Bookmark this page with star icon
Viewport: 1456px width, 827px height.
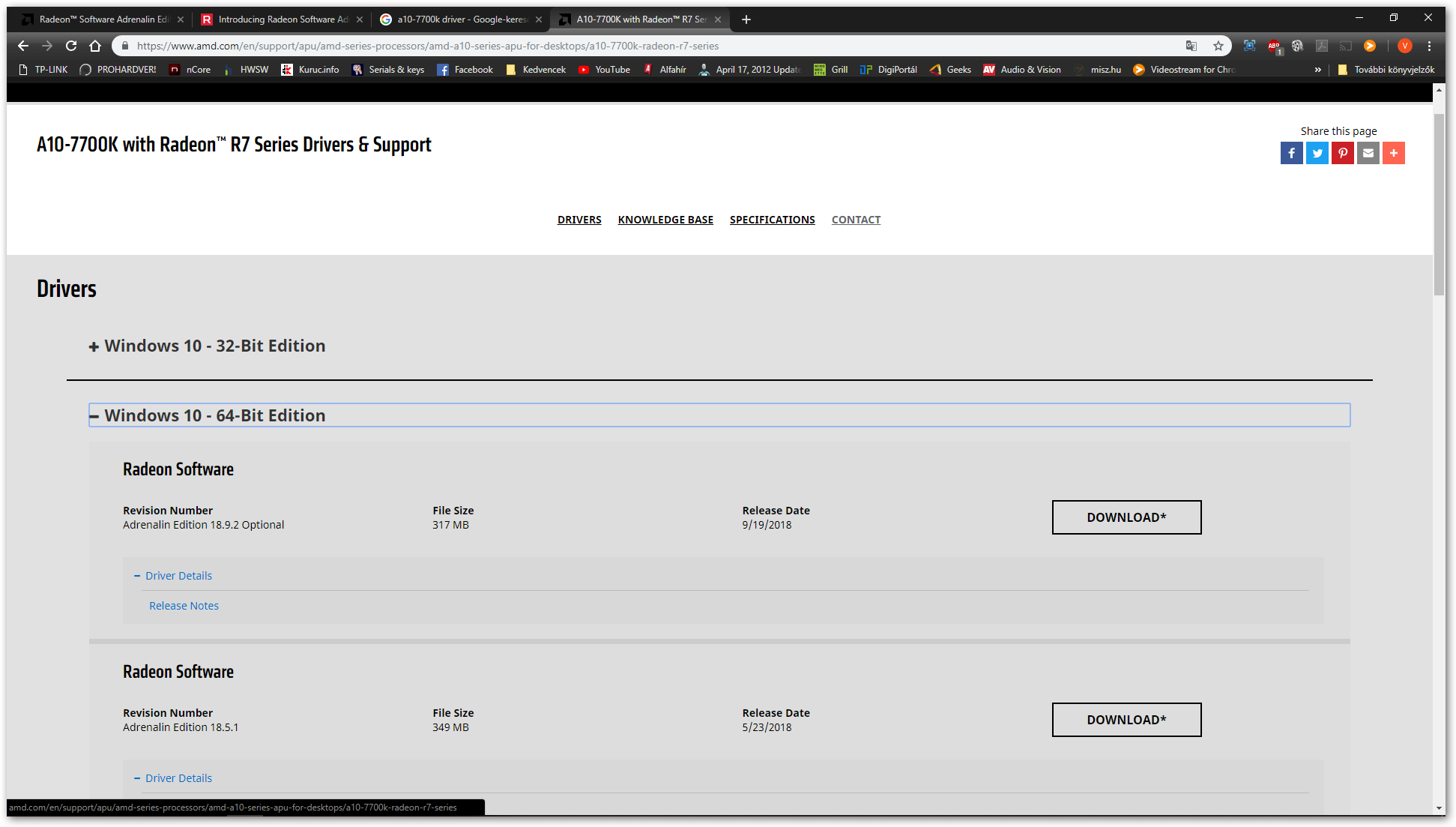tap(1218, 46)
